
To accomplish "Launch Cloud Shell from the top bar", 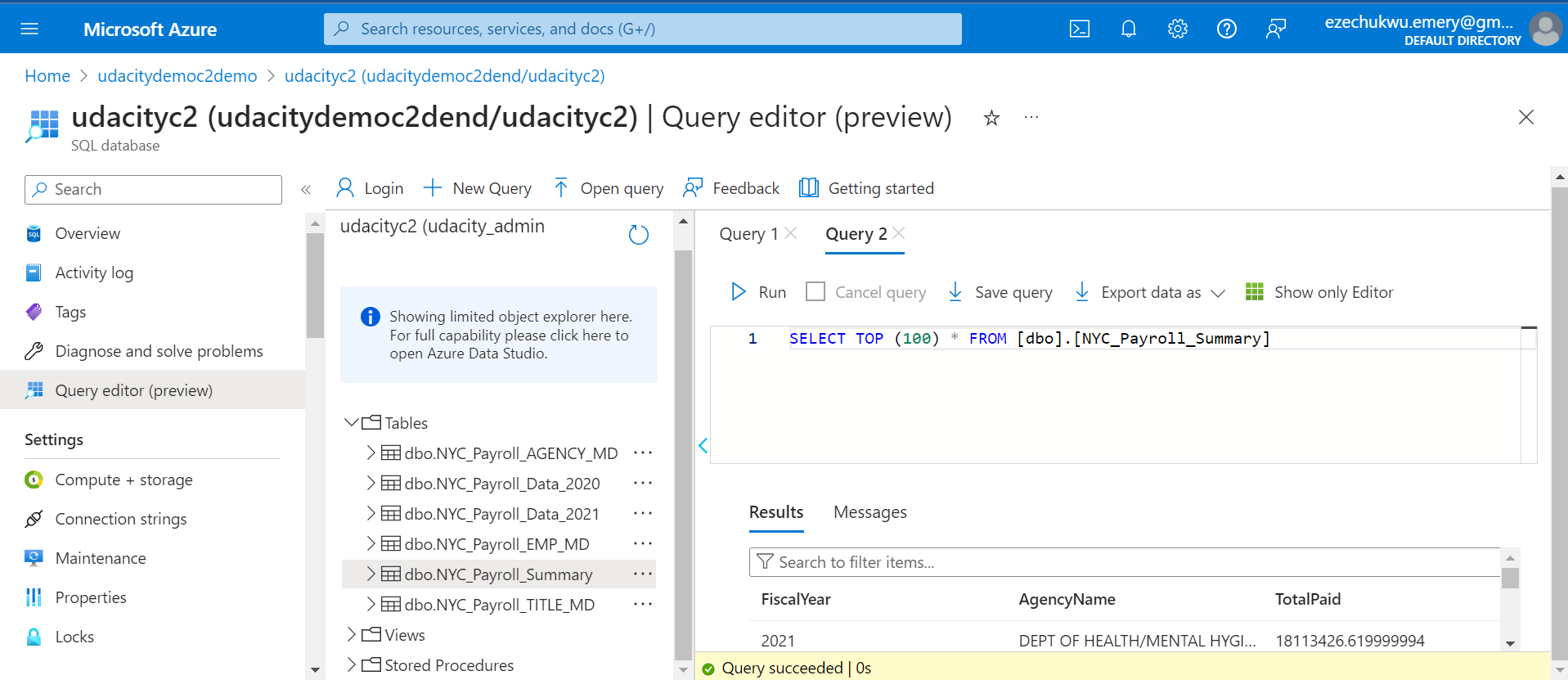I will pyautogui.click(x=1080, y=29).
